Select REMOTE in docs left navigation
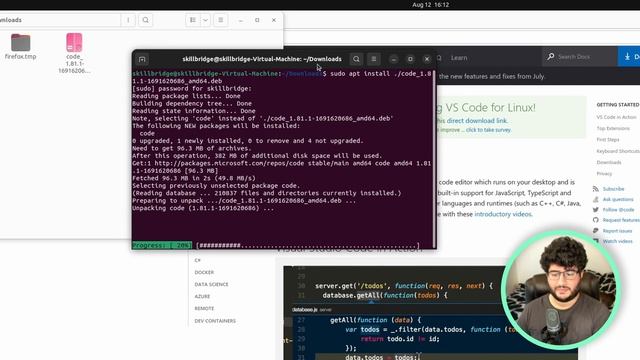 204,309
